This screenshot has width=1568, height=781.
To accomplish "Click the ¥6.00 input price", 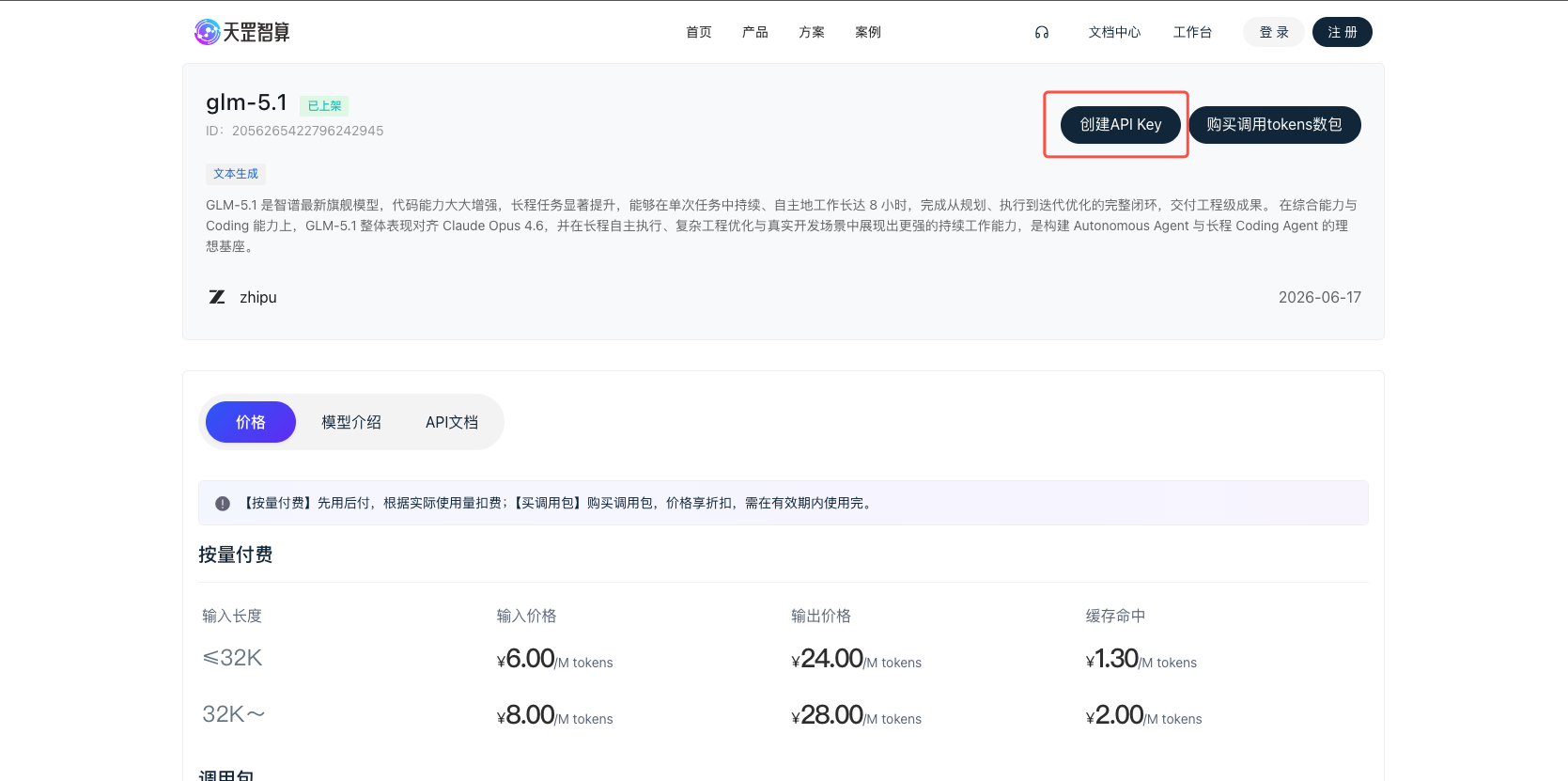I will pyautogui.click(x=554, y=659).
